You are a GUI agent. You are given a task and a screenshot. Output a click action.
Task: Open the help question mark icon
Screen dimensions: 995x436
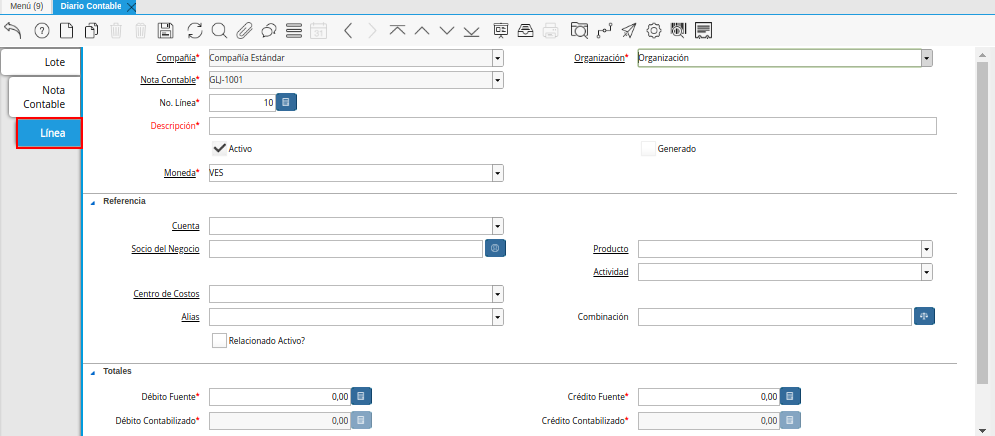(x=41, y=30)
